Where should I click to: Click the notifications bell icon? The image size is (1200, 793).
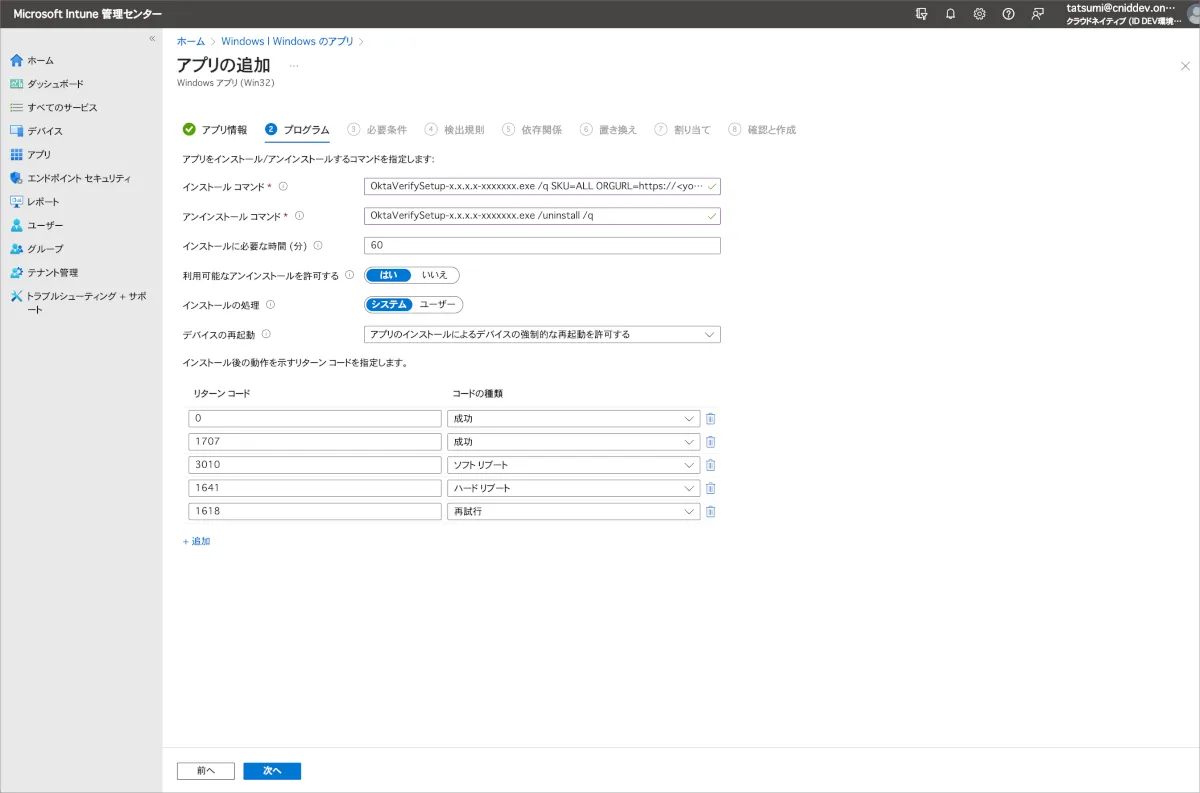(x=950, y=14)
